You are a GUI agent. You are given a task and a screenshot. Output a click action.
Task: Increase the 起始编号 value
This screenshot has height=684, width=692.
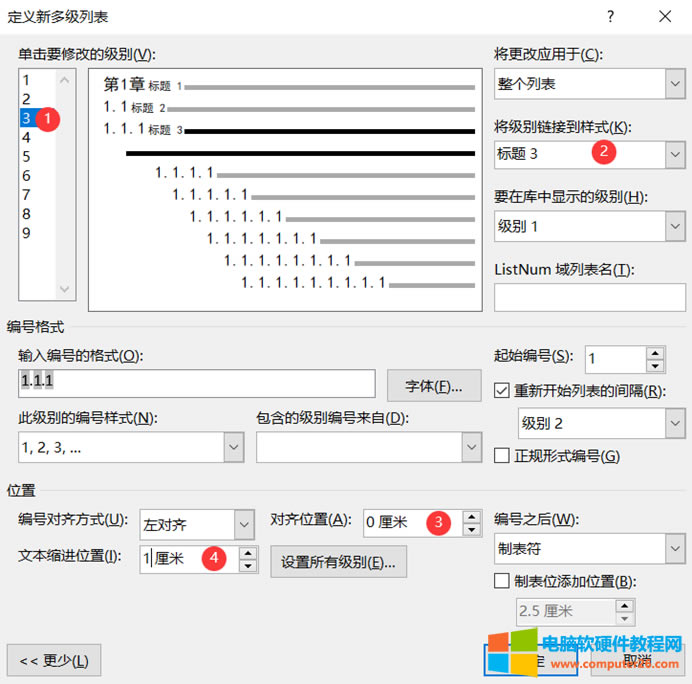pos(655,353)
